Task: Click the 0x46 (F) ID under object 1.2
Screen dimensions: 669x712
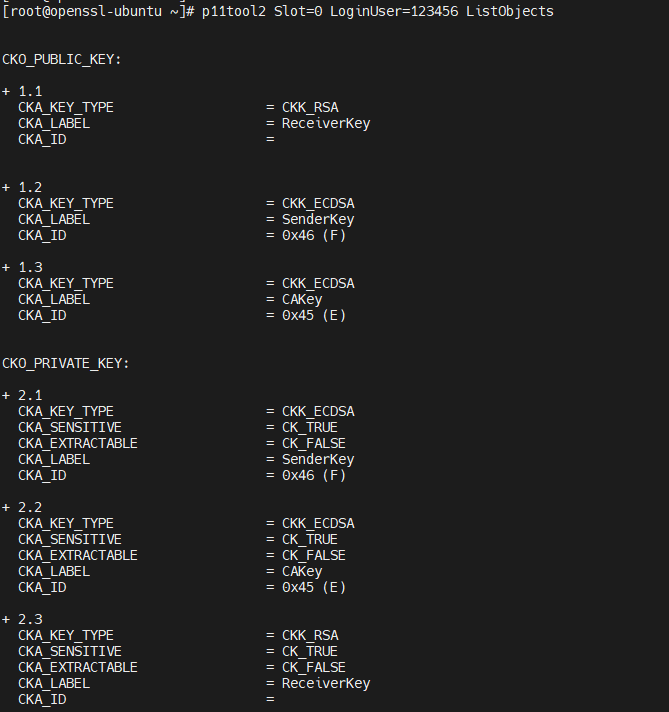Action: pyautogui.click(x=314, y=236)
